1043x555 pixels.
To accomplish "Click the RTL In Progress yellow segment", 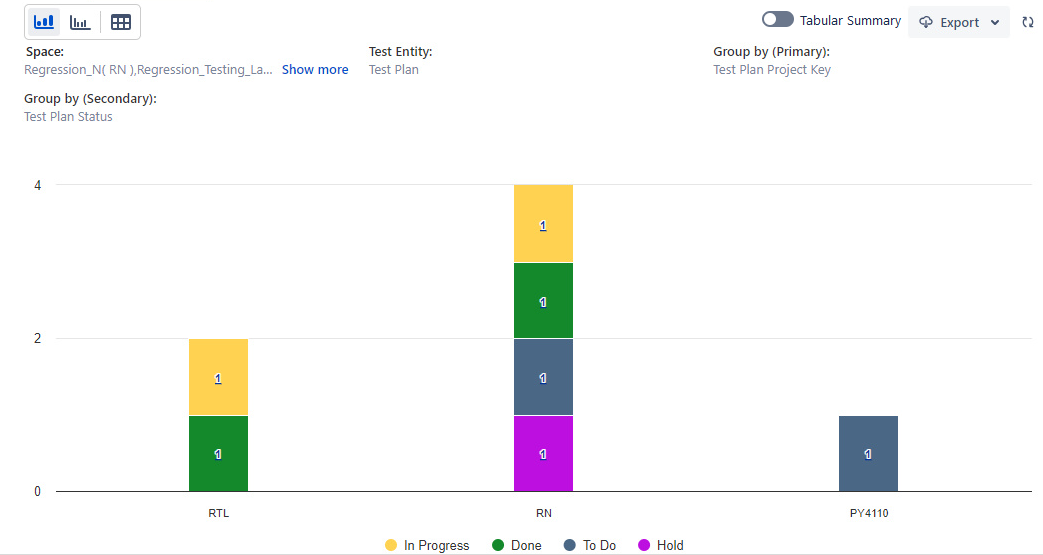I will coord(218,377).
